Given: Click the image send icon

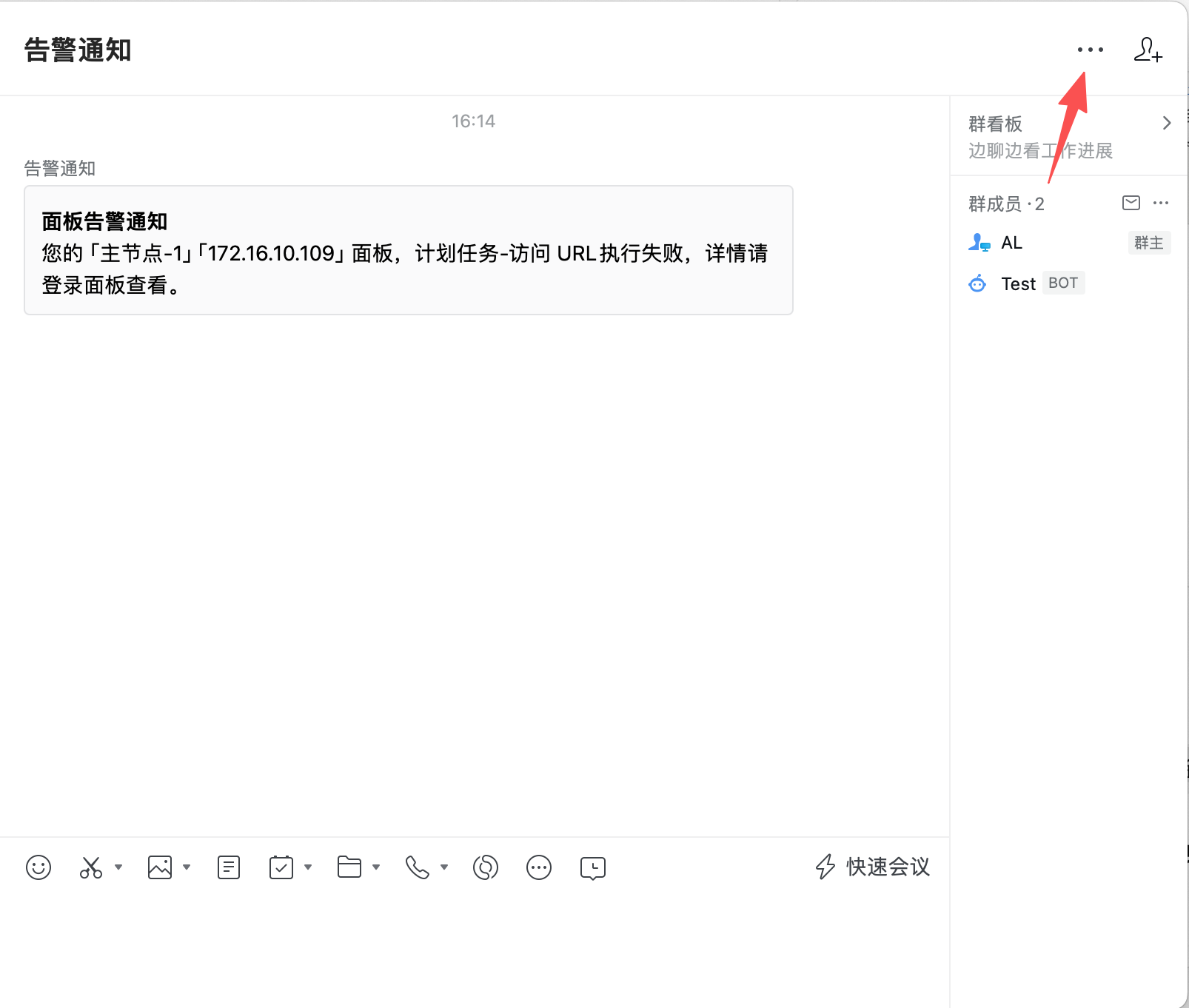Looking at the screenshot, I should pos(160,867).
